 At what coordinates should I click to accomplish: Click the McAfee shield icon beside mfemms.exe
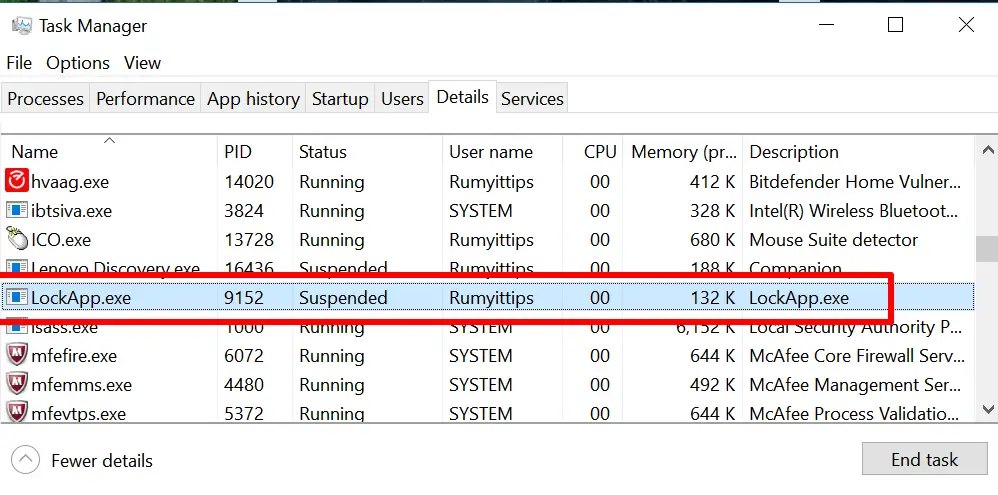point(17,384)
